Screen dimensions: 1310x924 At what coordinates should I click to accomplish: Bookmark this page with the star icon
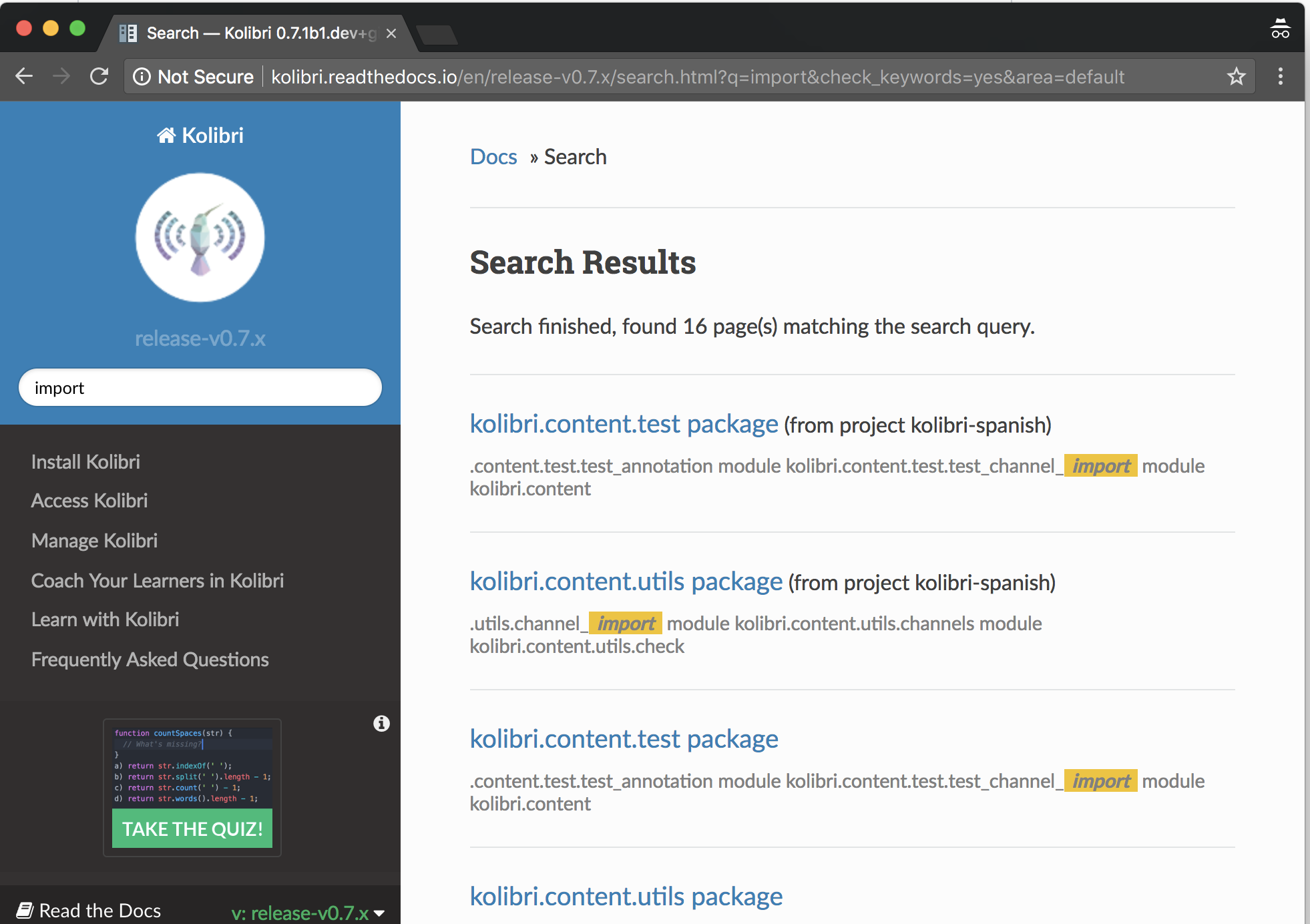[1237, 76]
